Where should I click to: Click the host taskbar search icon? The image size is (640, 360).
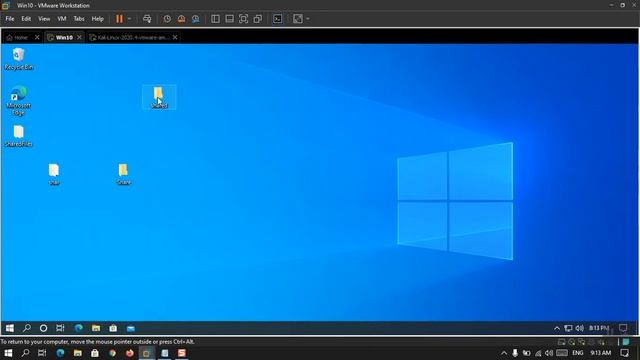coord(25,353)
